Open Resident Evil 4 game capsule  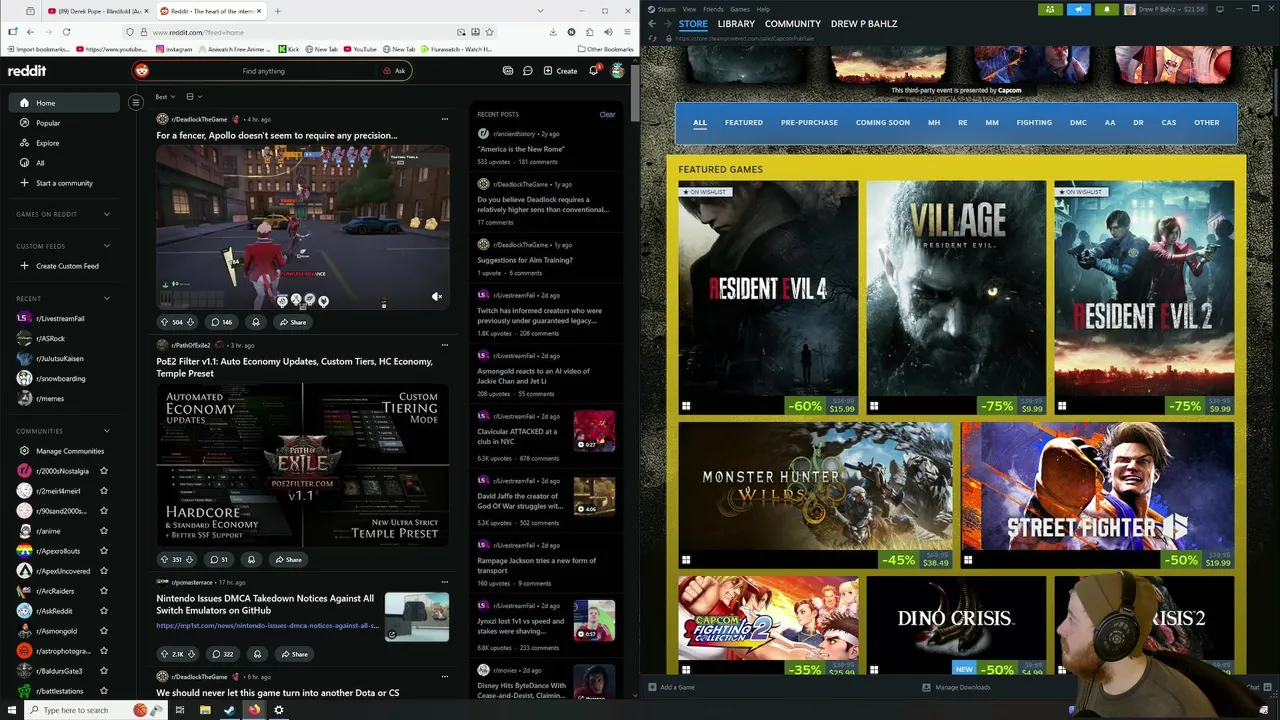[768, 297]
